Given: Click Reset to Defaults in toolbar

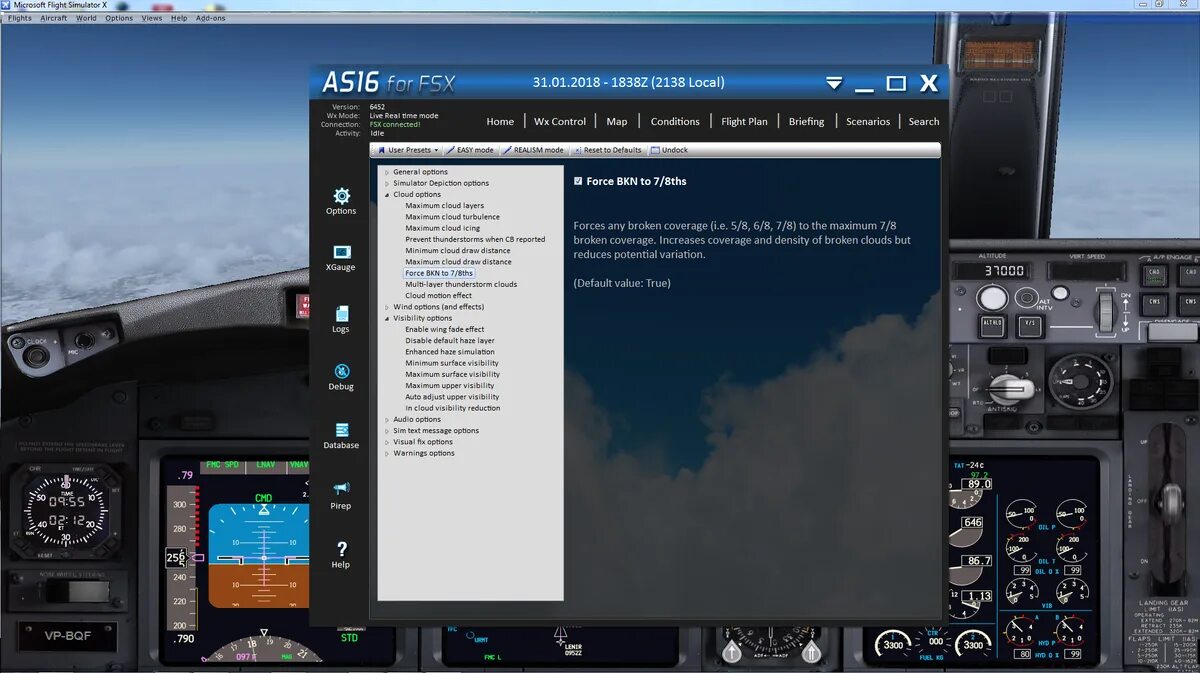Looking at the screenshot, I should pyautogui.click(x=607, y=150).
